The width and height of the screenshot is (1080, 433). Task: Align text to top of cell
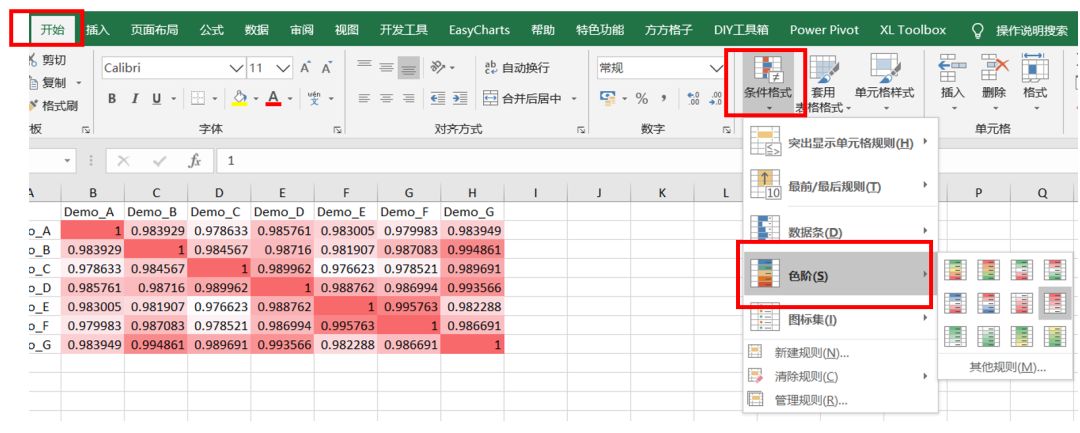click(364, 67)
